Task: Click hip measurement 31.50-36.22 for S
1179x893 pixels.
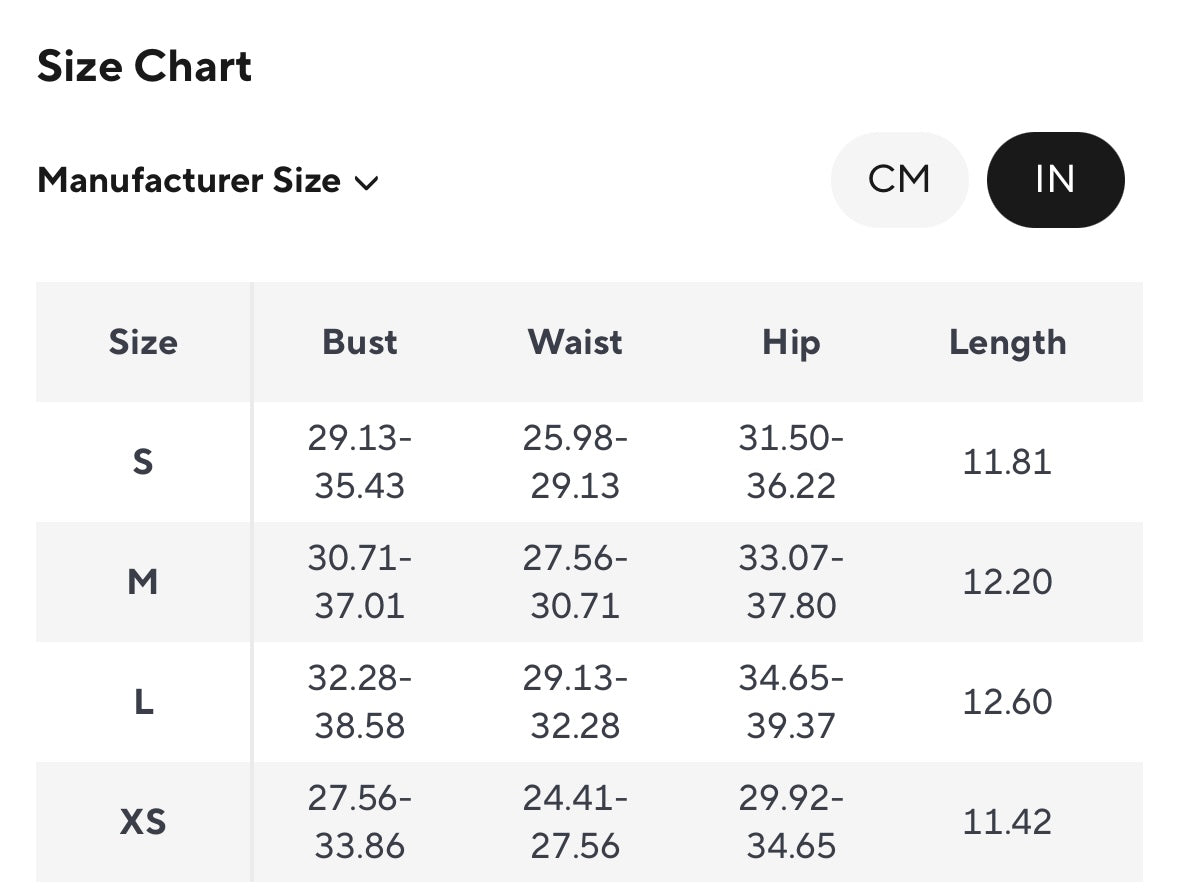Action: (x=791, y=462)
